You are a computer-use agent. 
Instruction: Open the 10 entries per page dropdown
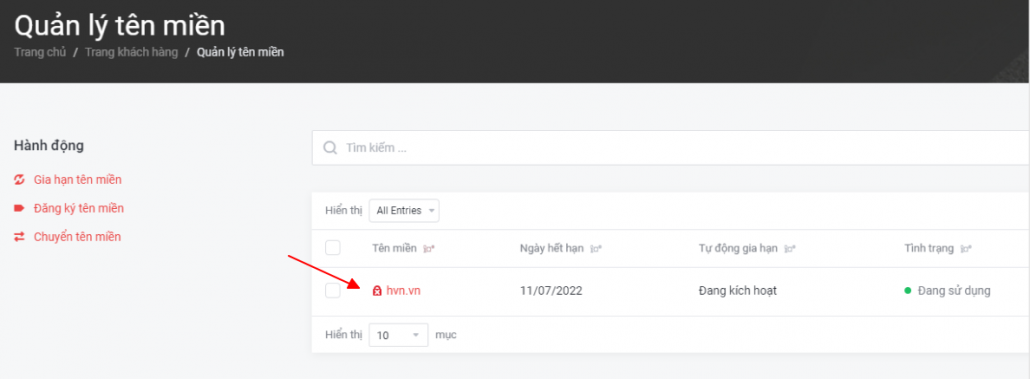coord(399,335)
